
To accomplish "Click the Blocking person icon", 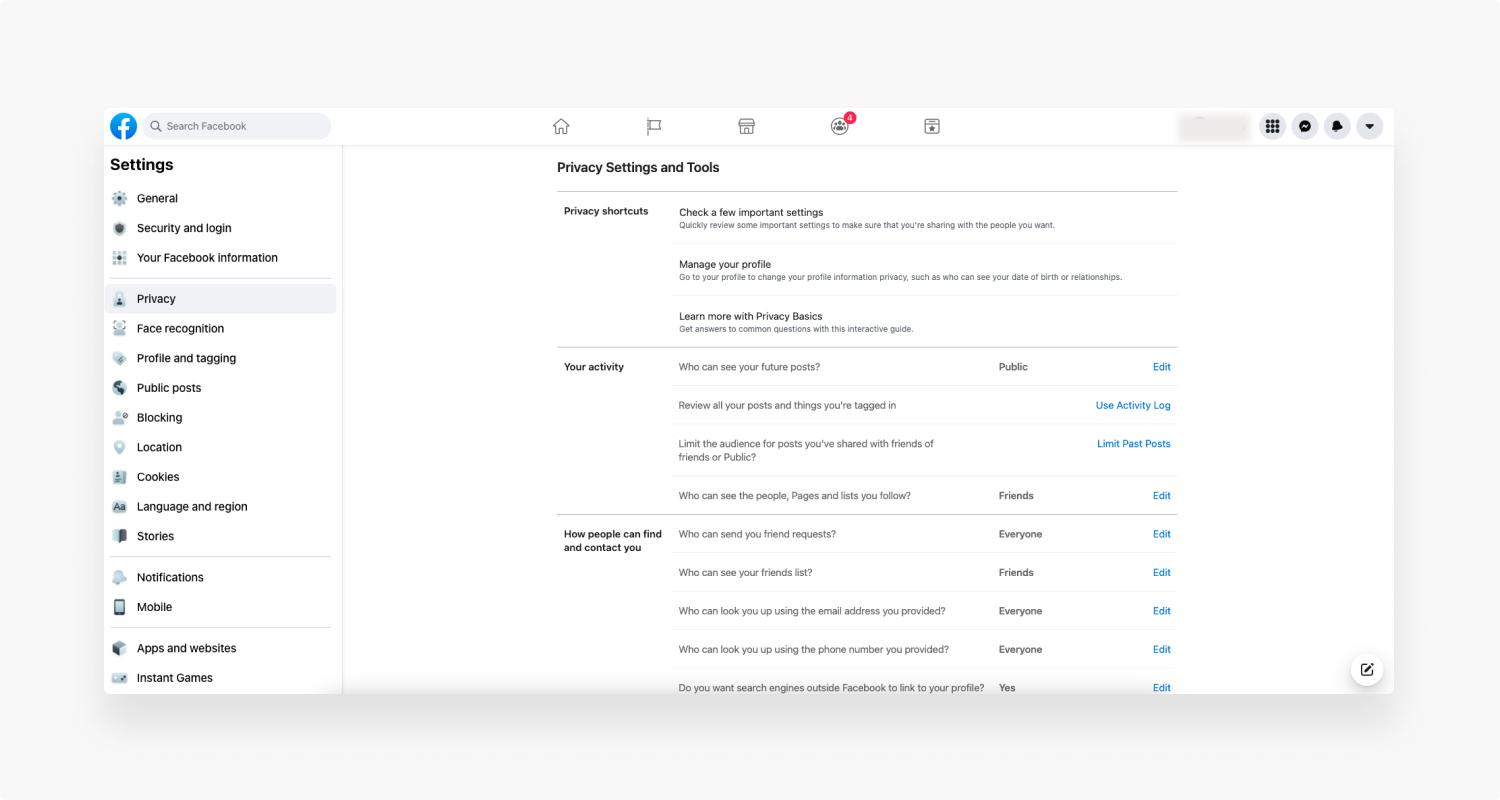I will point(120,417).
